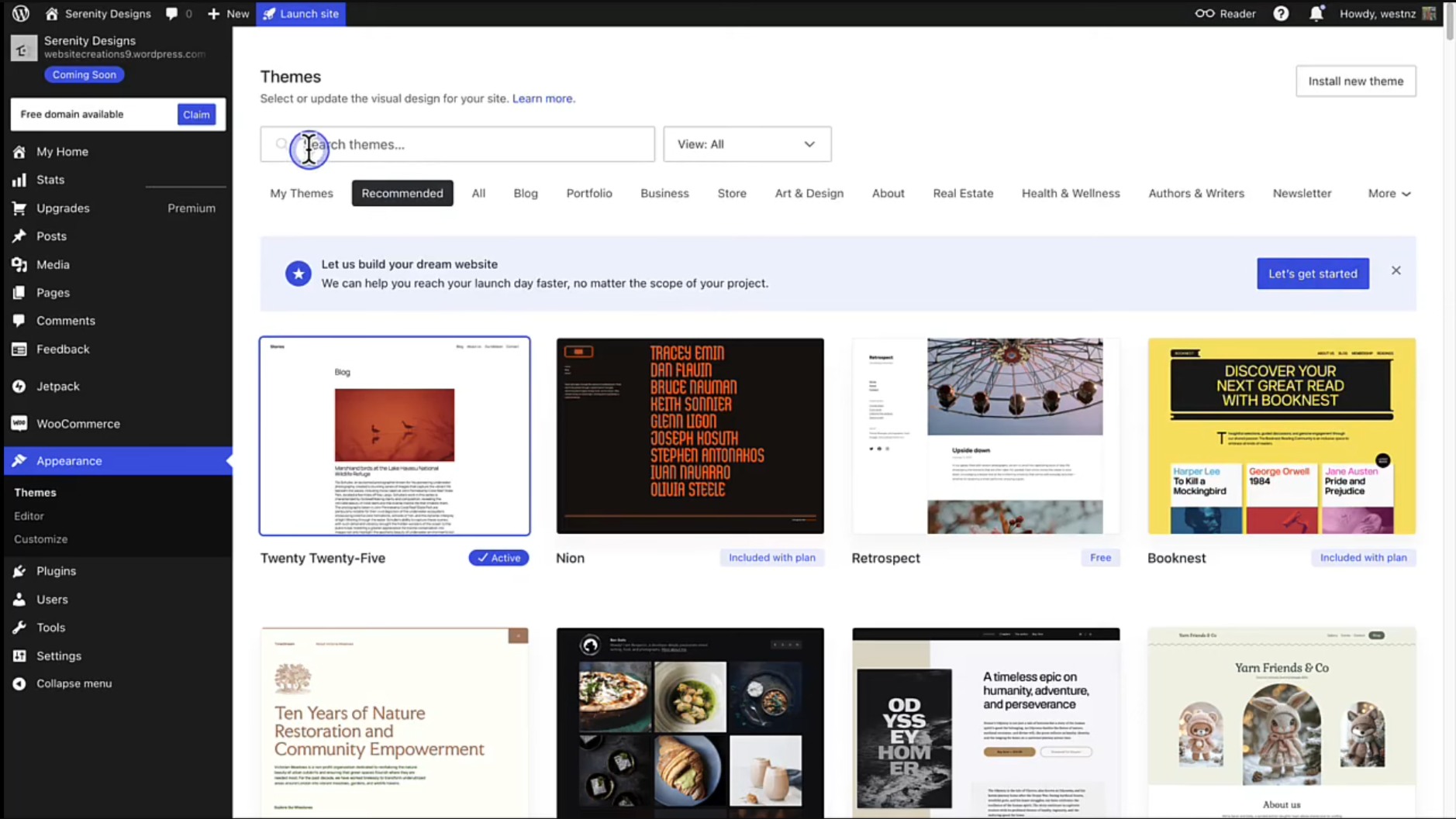Screen dimensions: 1456x819
Task: Click the site icon beside Serenity Designs
Action: point(23,48)
